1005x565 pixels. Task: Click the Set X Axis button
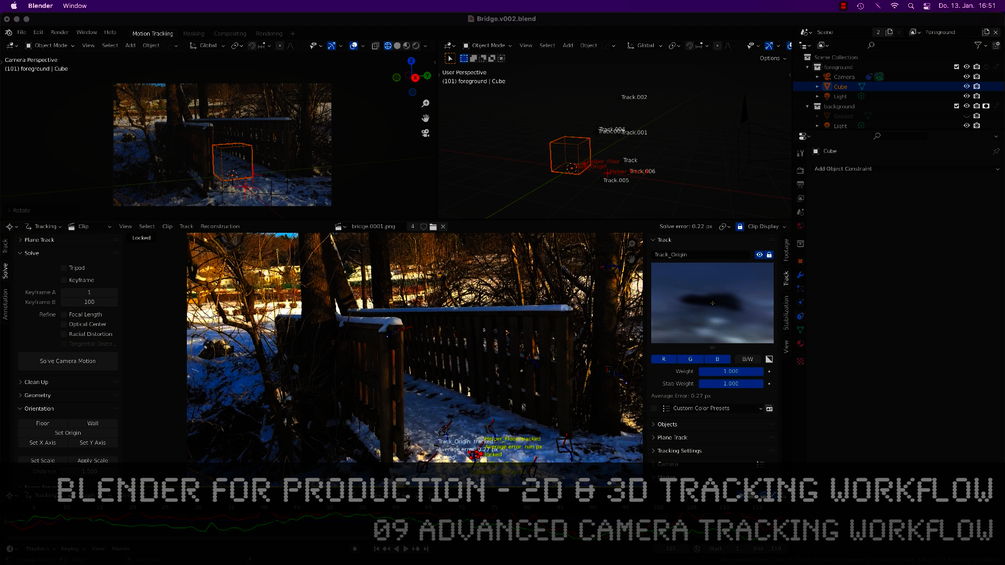point(42,443)
